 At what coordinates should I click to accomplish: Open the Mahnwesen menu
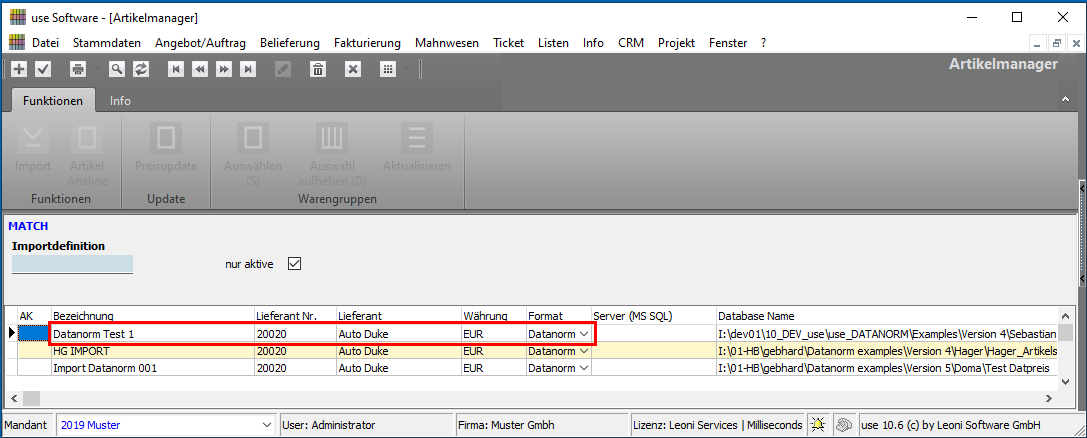tap(447, 43)
